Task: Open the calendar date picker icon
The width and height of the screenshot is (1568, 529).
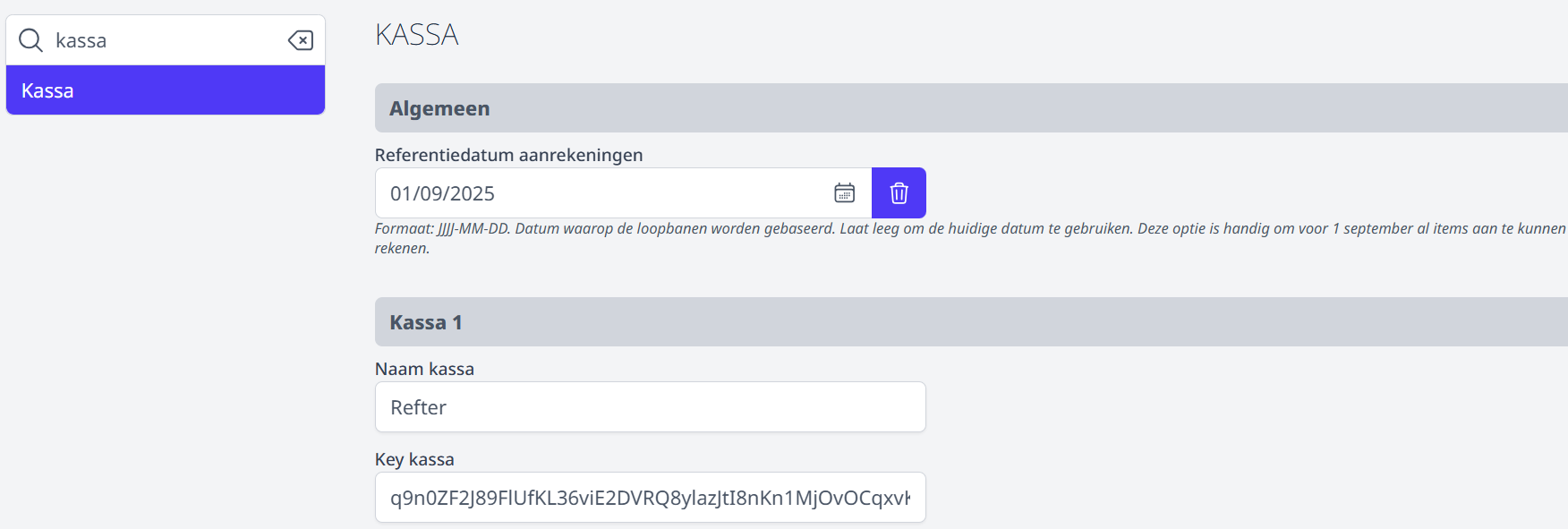Action: point(844,192)
